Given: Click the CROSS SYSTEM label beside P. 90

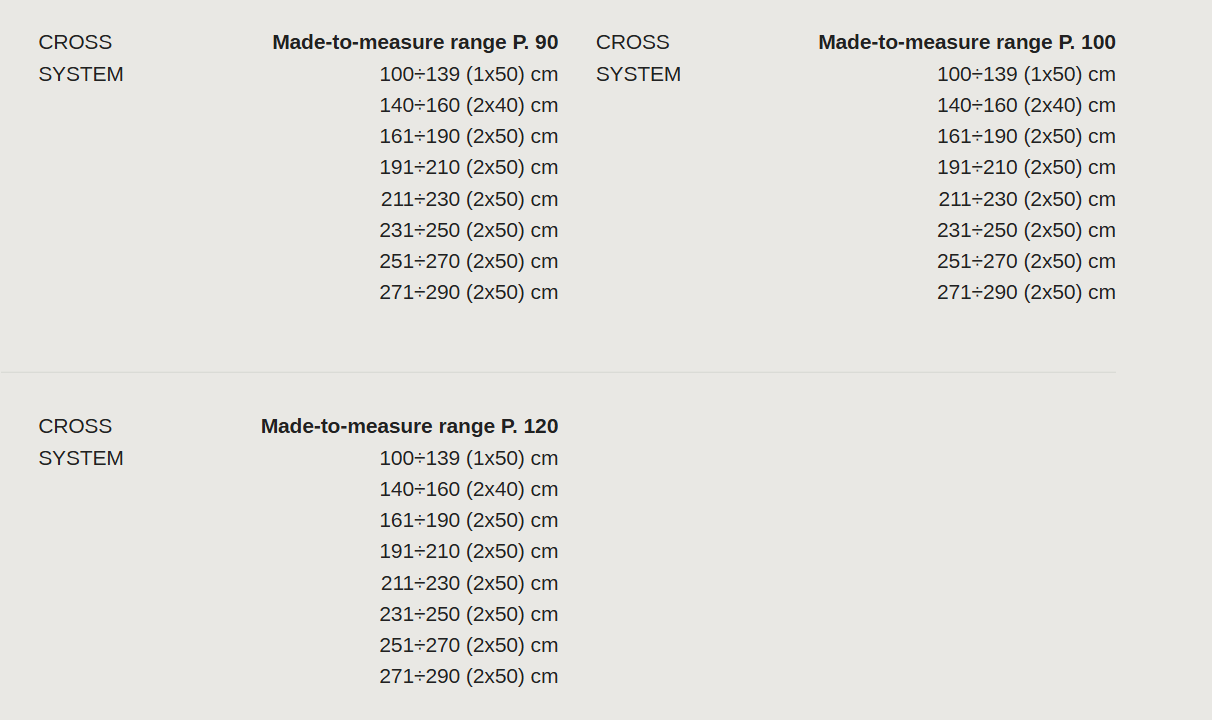Looking at the screenshot, I should (x=81, y=58).
